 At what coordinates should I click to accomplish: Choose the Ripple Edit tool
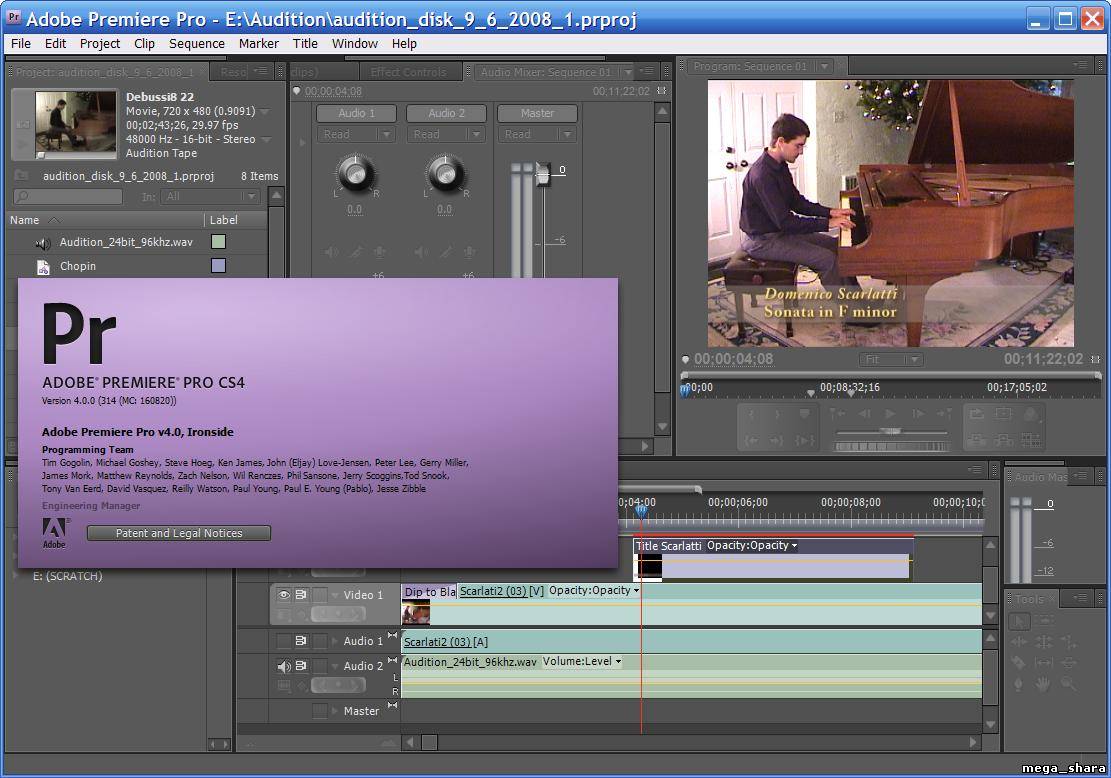1018,642
